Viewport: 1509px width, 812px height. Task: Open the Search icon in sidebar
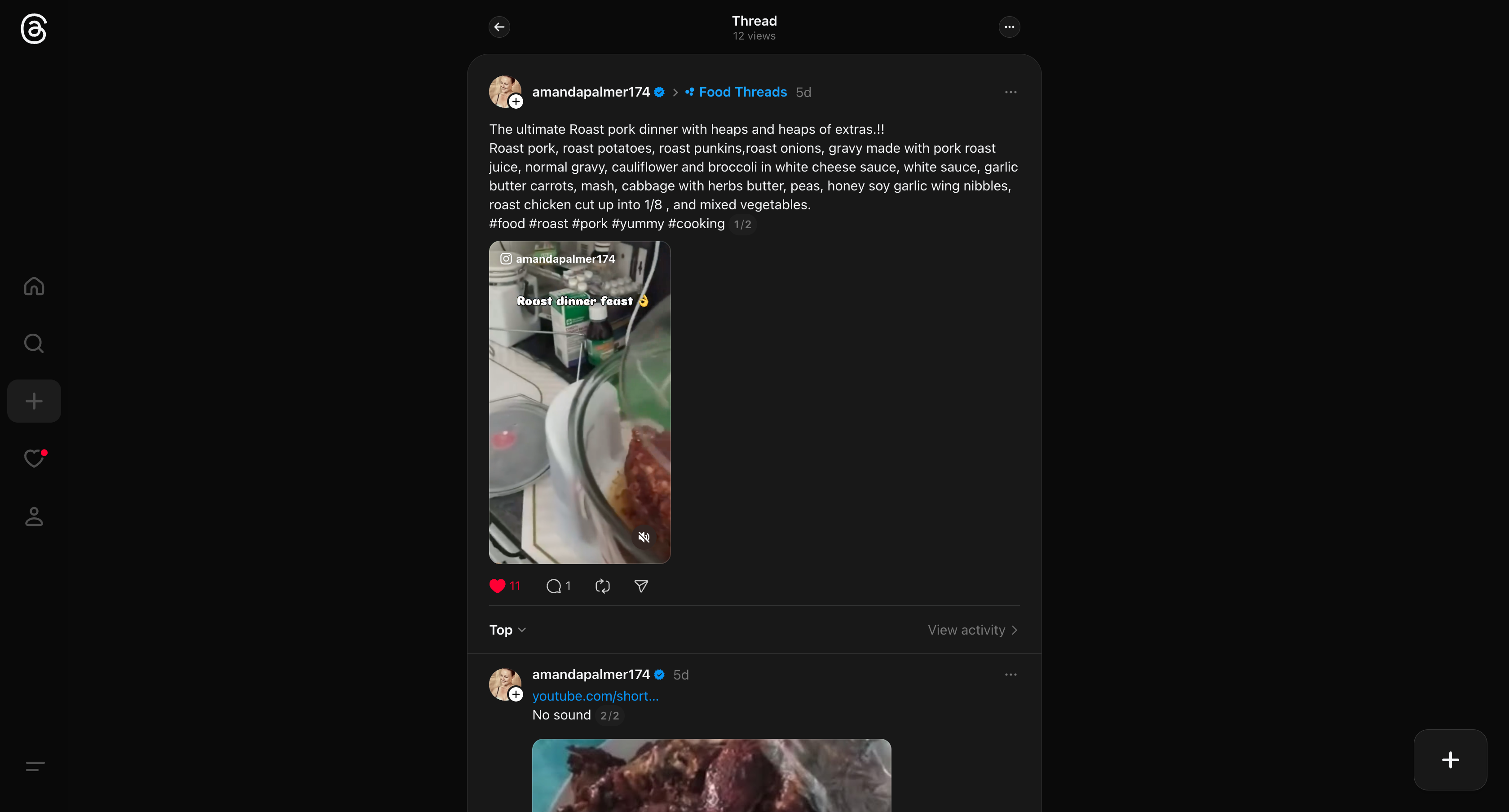tap(34, 343)
